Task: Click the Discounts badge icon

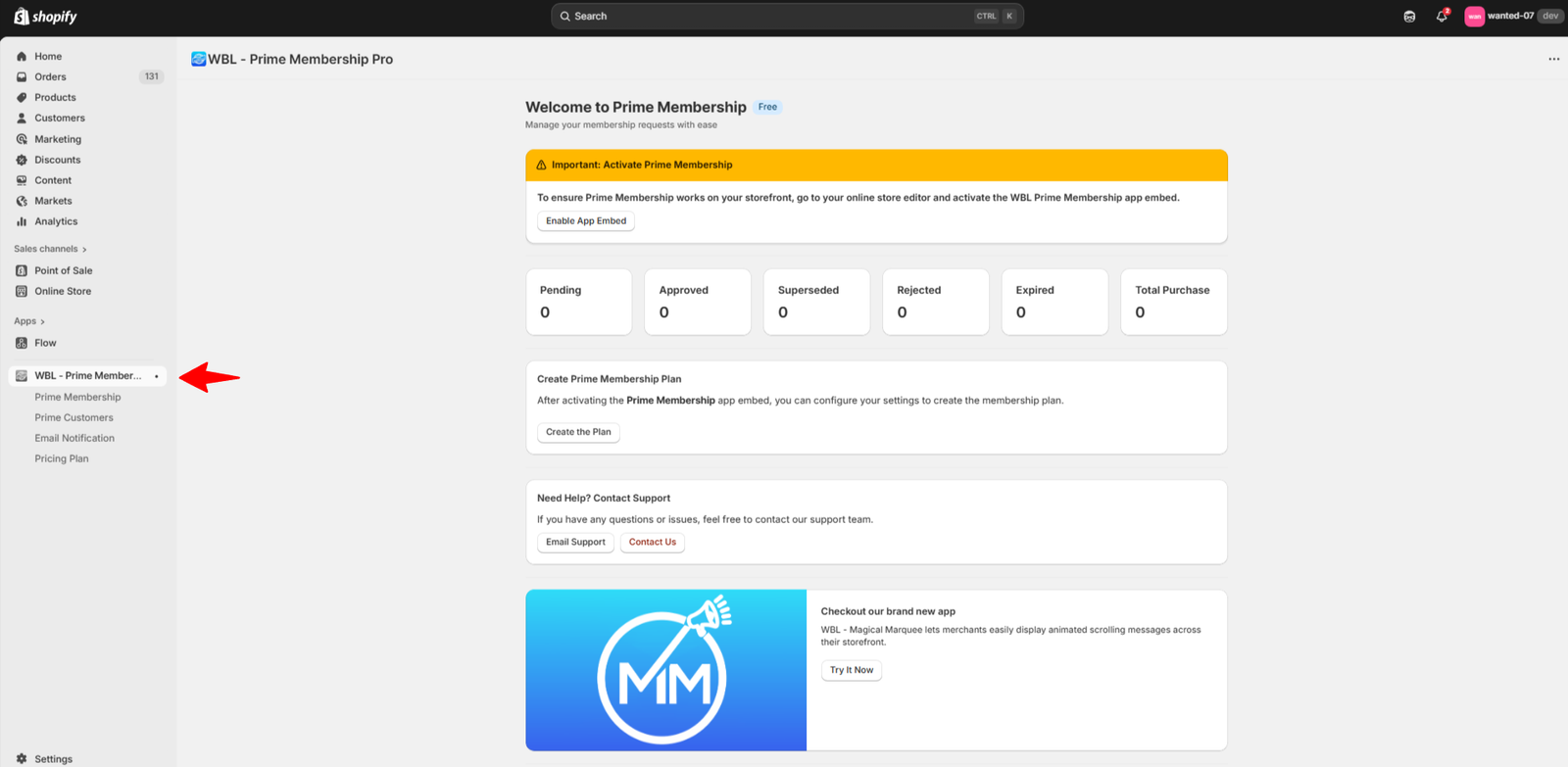Action: pos(22,160)
